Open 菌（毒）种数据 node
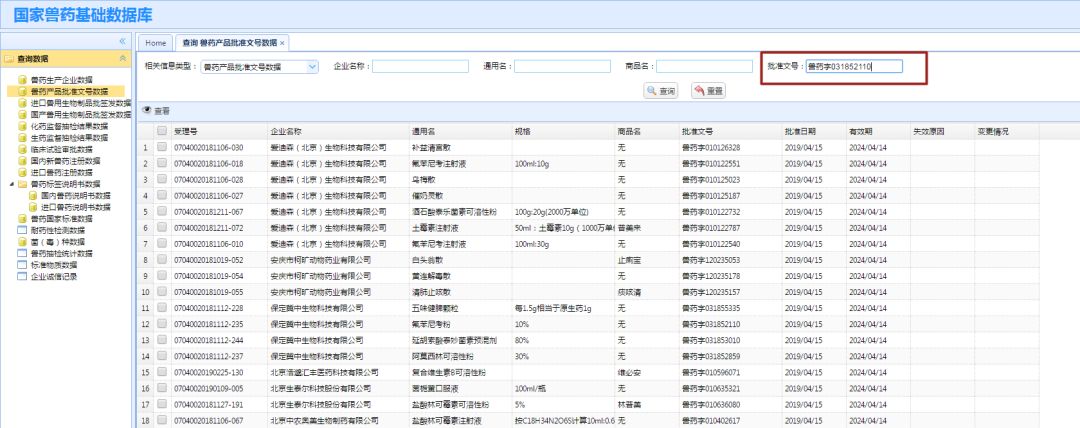The width and height of the screenshot is (1080, 428). click(58, 242)
